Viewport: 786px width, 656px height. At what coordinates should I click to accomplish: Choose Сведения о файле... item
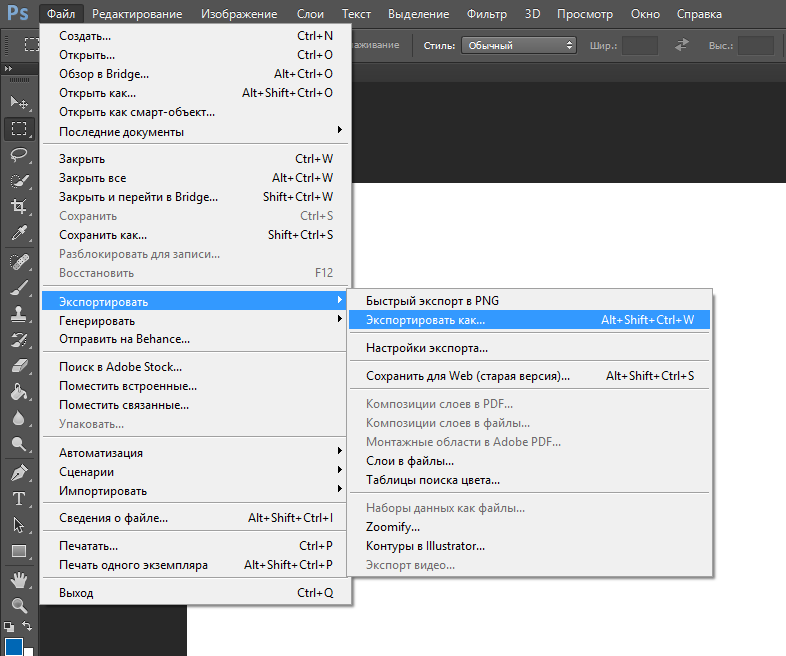tap(193, 518)
